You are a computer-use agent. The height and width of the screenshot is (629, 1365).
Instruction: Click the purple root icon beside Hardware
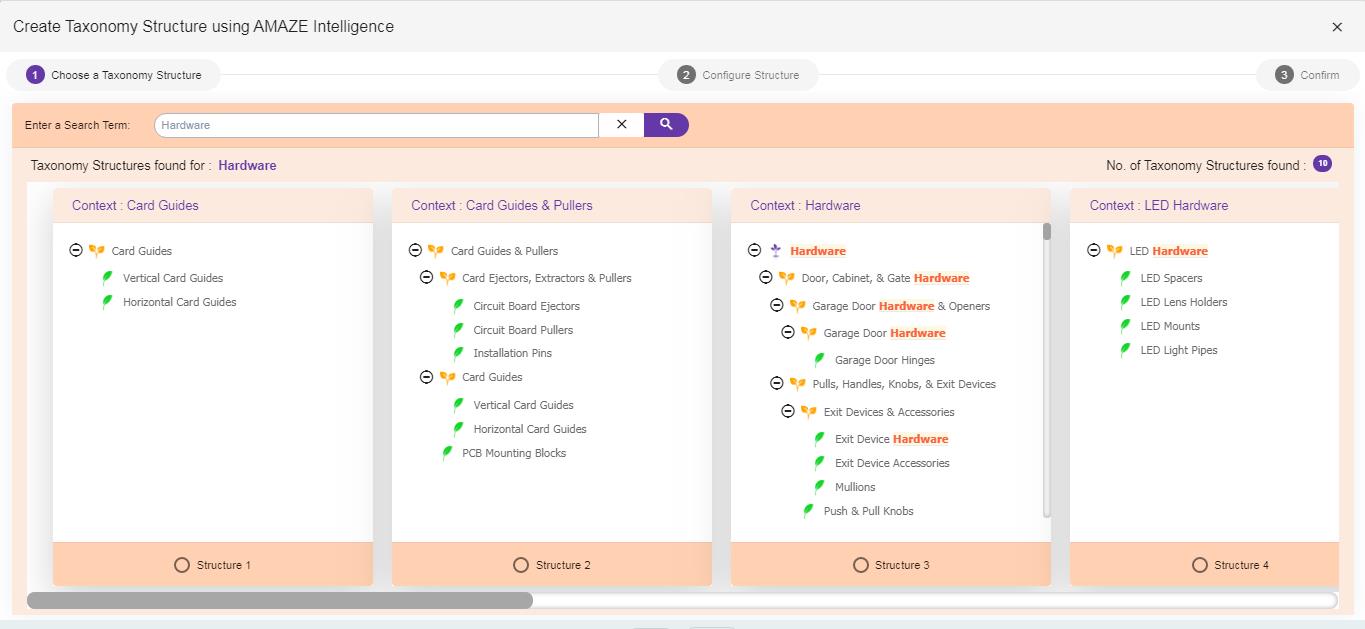(775, 251)
